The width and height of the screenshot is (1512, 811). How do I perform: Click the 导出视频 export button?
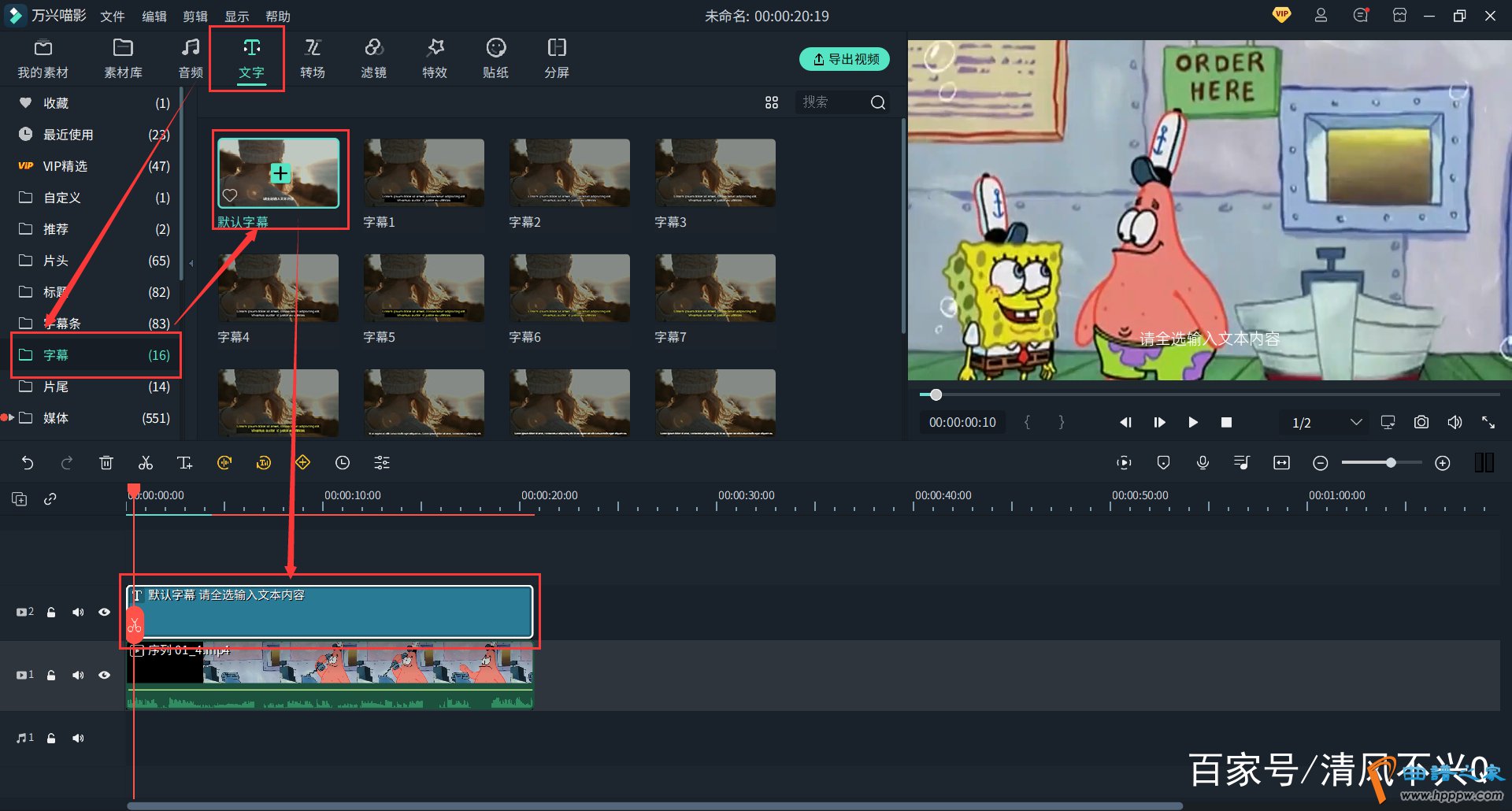click(x=844, y=59)
